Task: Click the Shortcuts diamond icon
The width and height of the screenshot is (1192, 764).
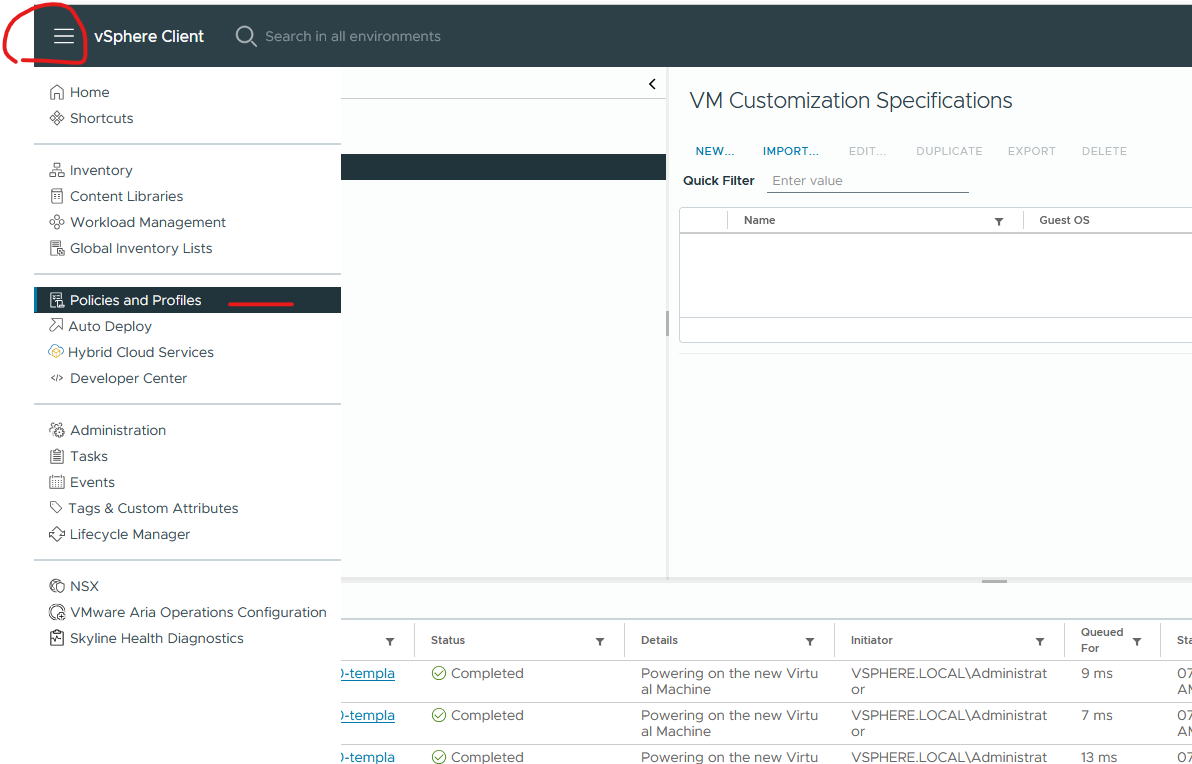Action: (56, 118)
